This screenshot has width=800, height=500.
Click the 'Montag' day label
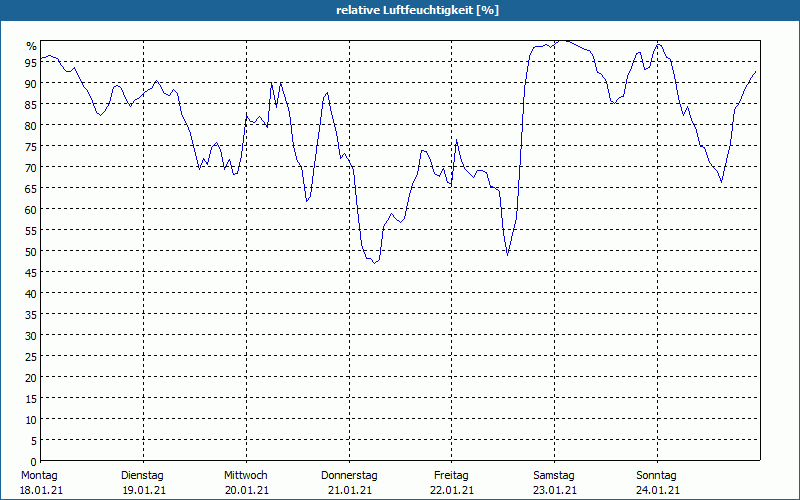pyautogui.click(x=39, y=476)
